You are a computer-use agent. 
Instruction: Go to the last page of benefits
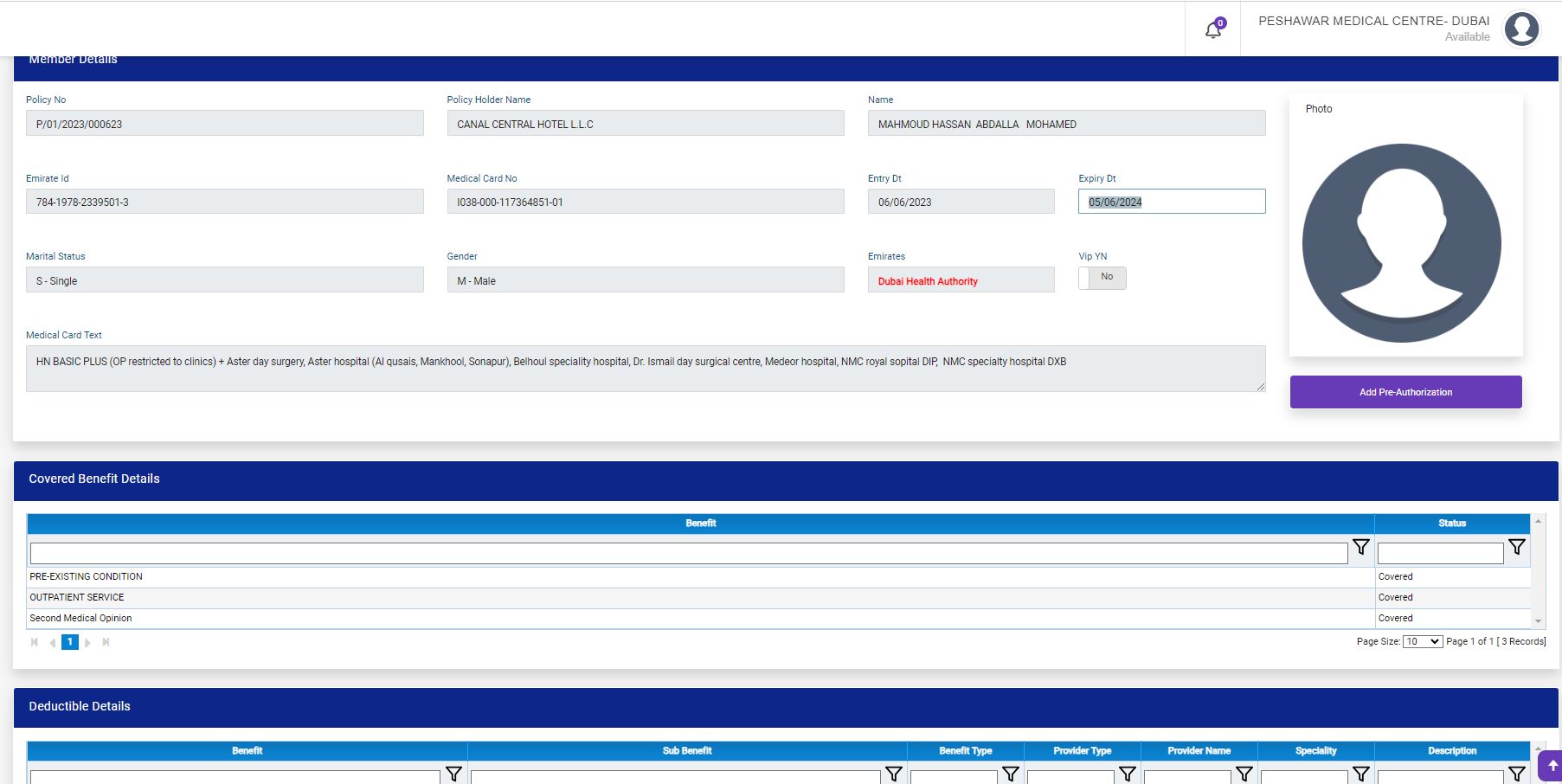pyautogui.click(x=106, y=642)
